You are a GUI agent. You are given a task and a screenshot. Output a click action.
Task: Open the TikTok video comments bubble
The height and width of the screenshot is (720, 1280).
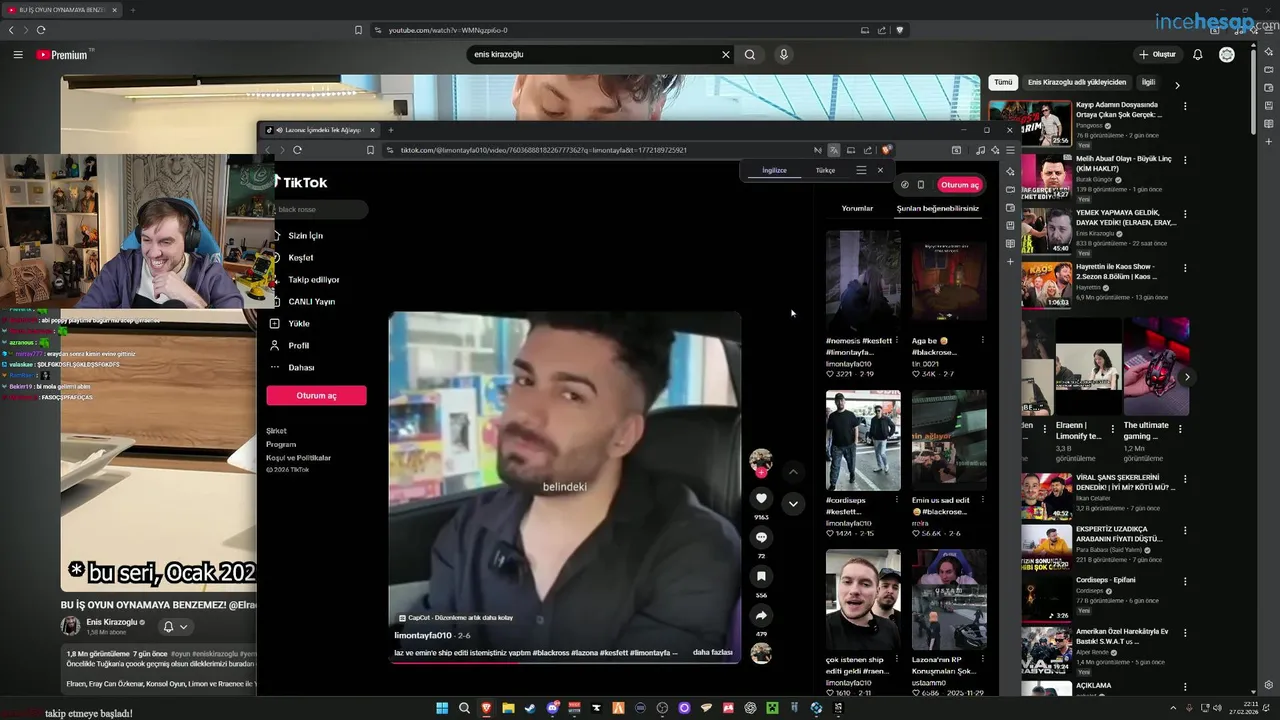click(761, 537)
